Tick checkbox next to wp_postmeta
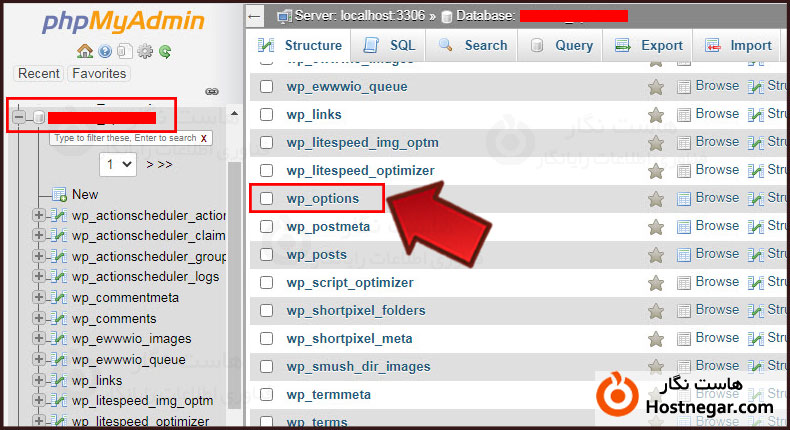790x430 pixels. coord(267,227)
